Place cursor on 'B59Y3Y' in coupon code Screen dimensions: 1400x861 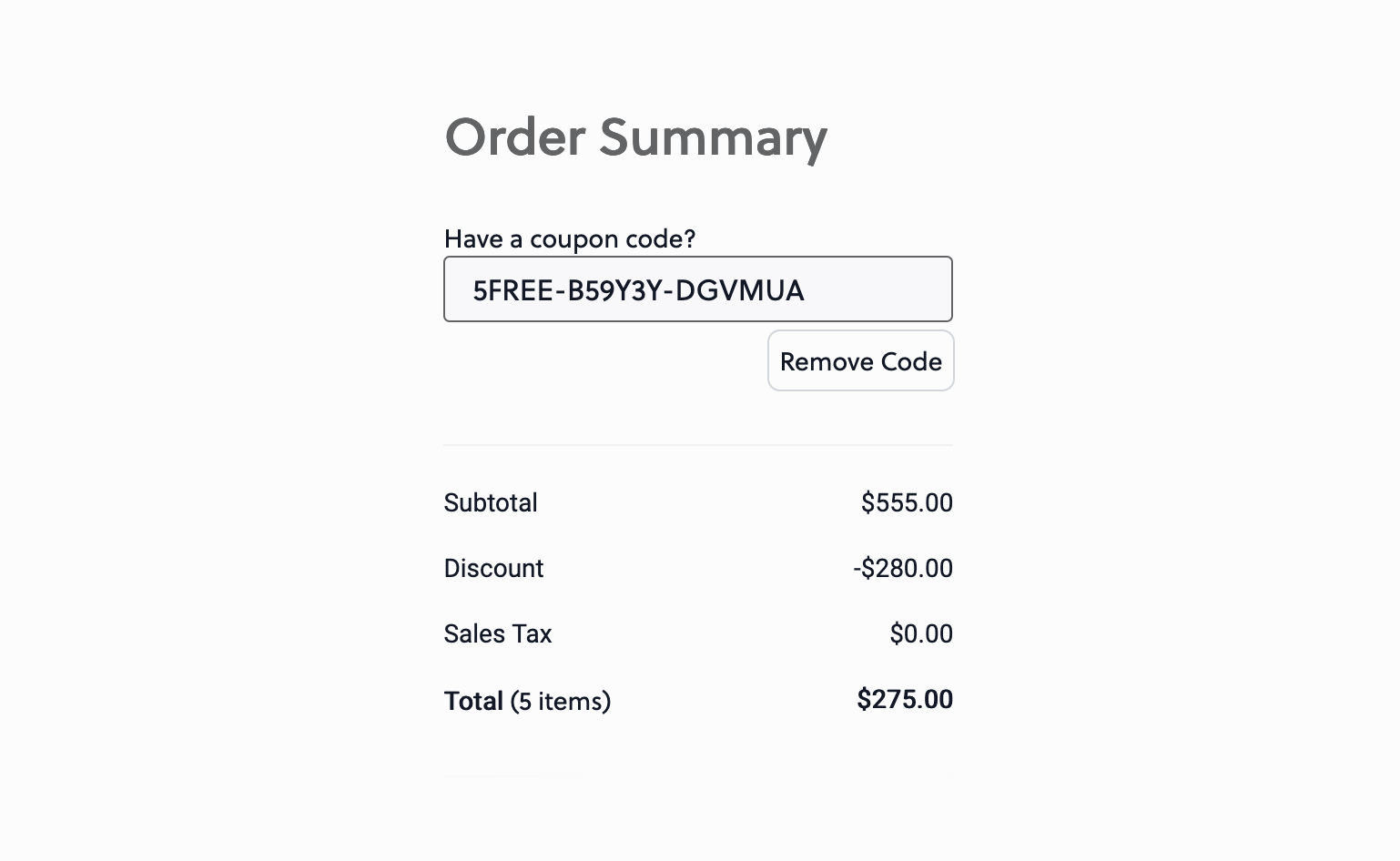[616, 290]
